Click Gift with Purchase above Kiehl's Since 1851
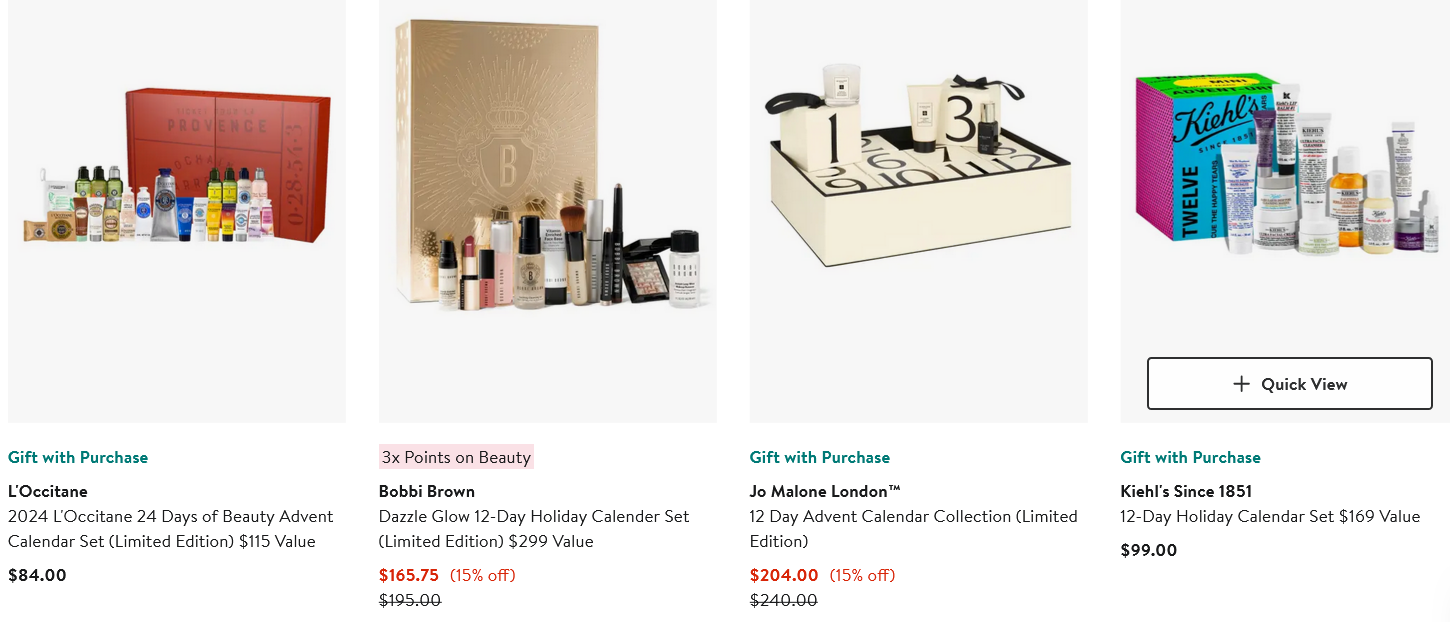Viewport: 1450px width, 622px height. tap(1190, 457)
